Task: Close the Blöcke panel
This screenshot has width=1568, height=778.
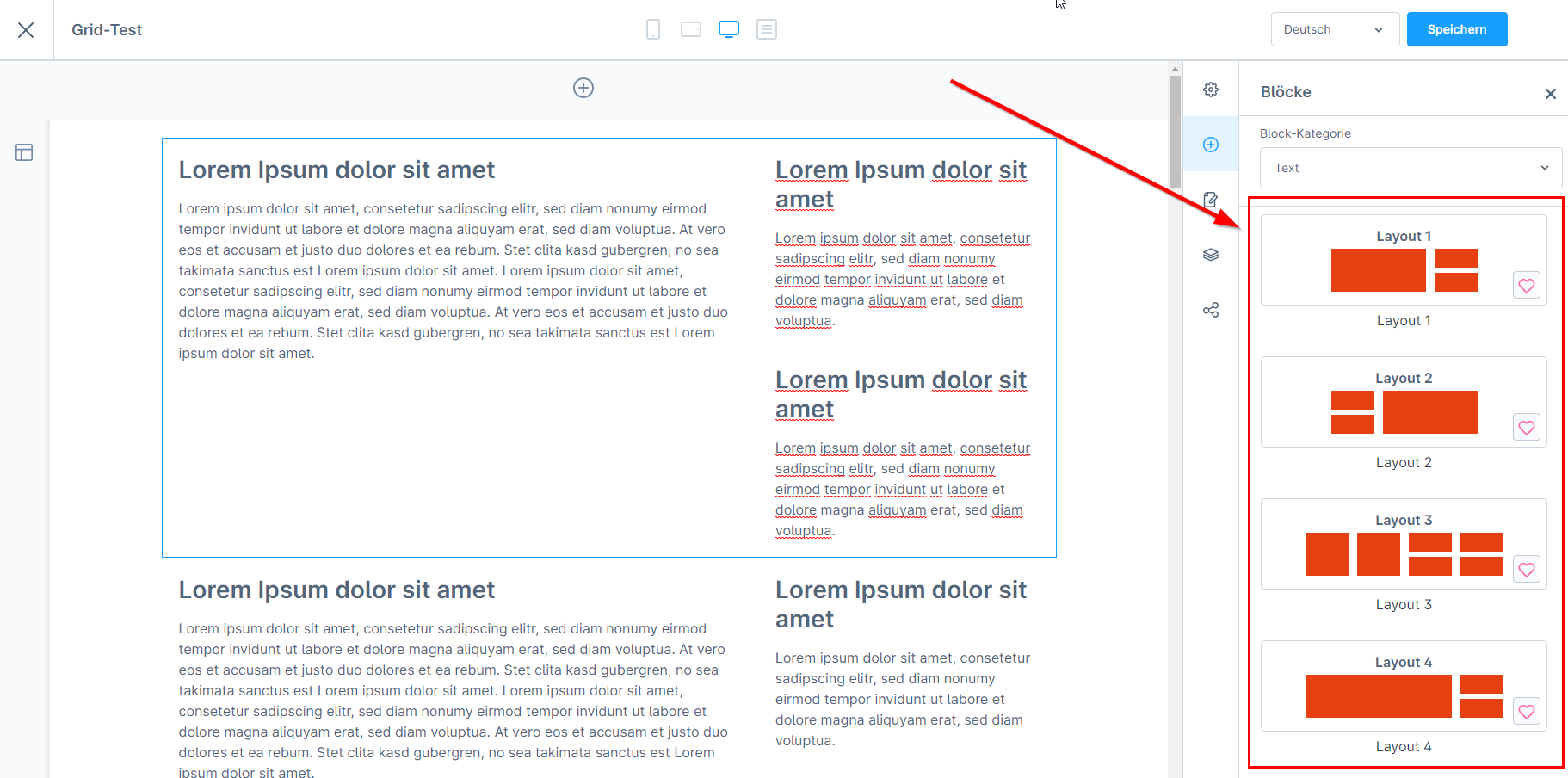Action: point(1551,94)
